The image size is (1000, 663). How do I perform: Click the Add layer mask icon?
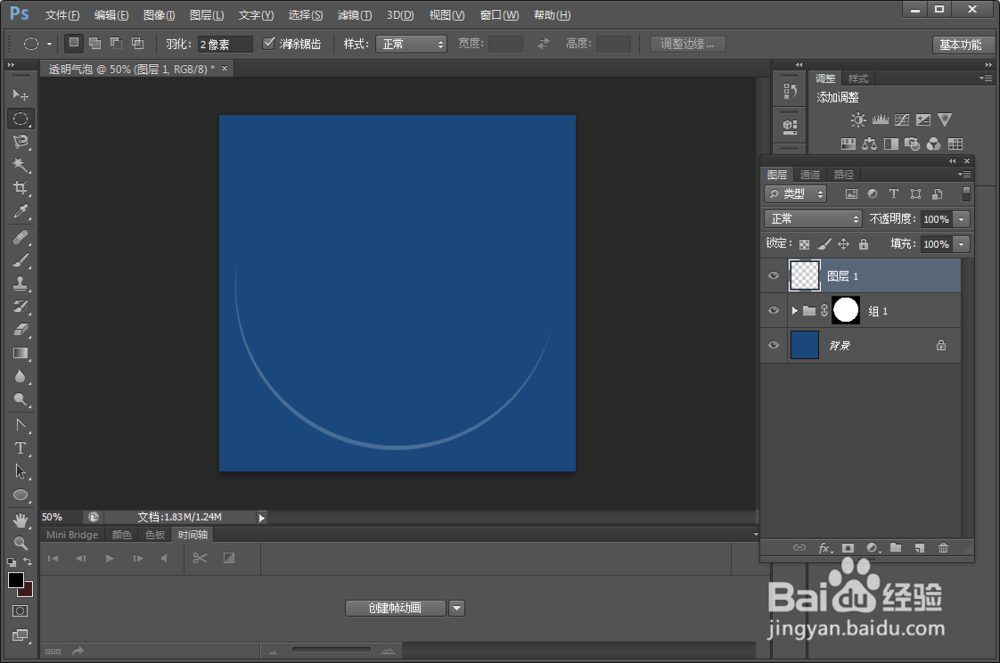pos(848,548)
